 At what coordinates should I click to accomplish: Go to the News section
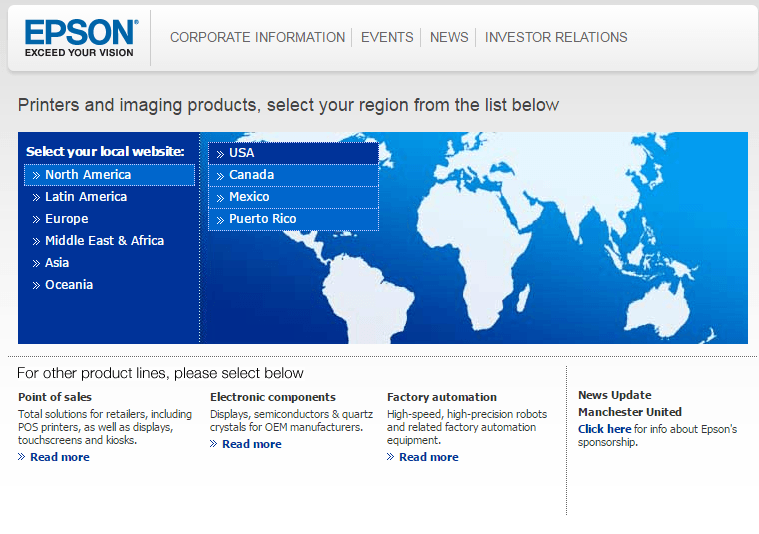point(449,37)
